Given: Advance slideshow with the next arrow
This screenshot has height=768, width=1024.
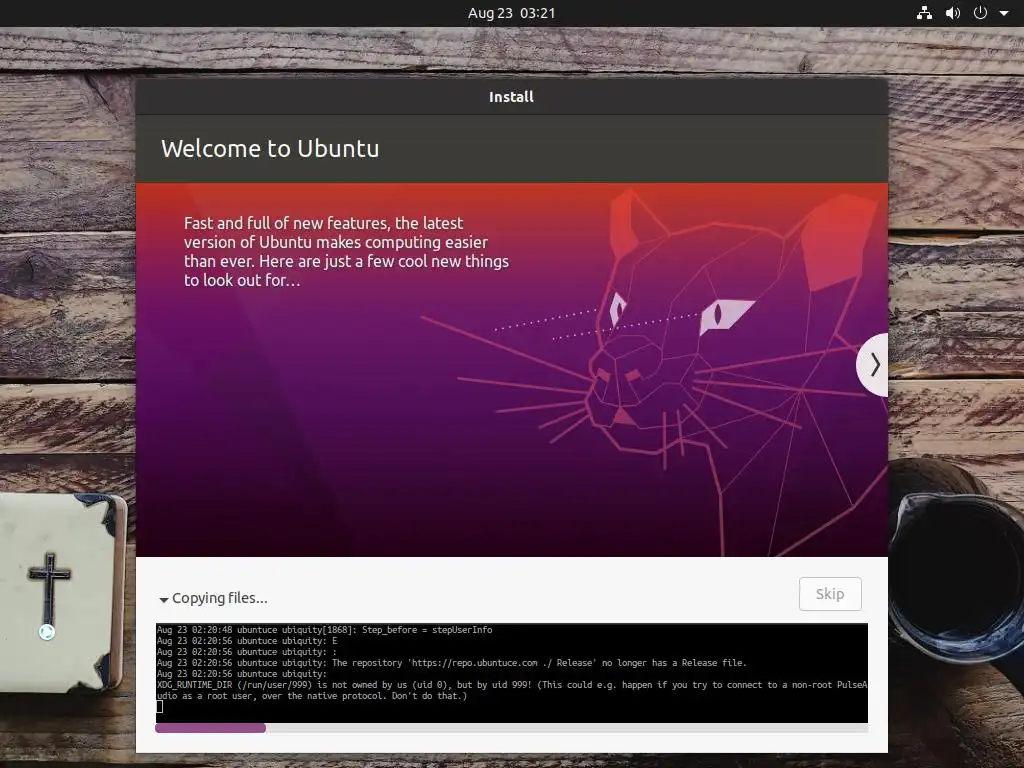Looking at the screenshot, I should coord(873,365).
